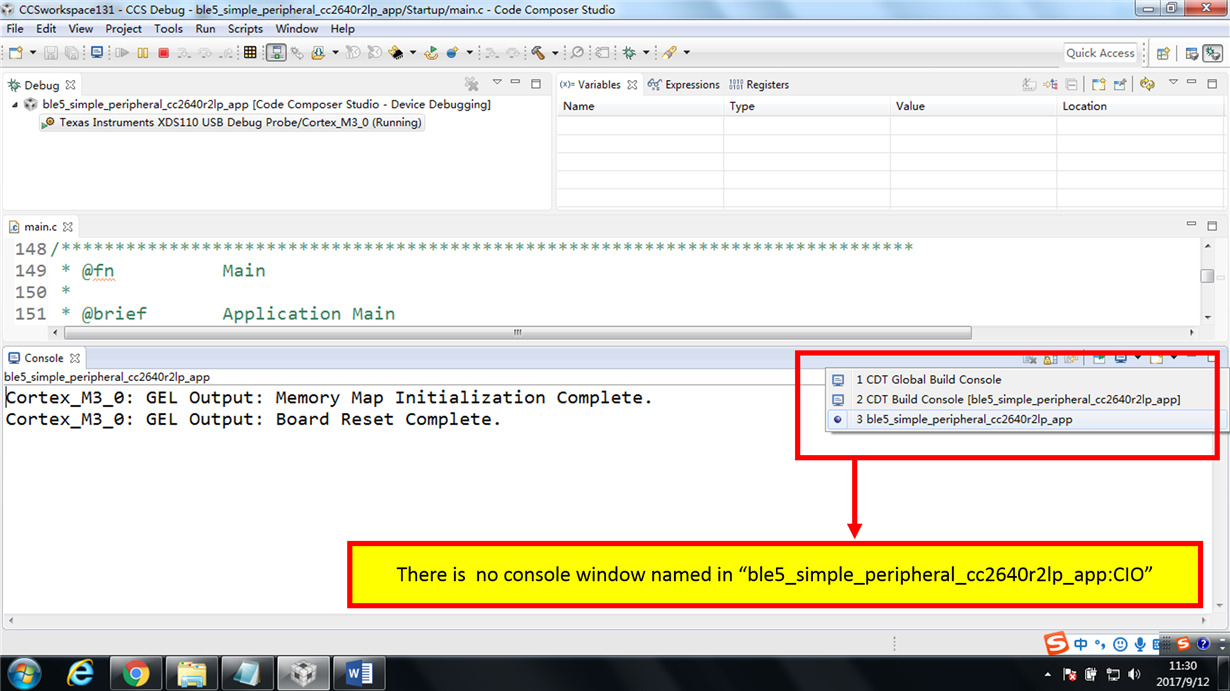Open the New file dropdown arrow
This screenshot has height=691, width=1230.
click(x=32, y=52)
